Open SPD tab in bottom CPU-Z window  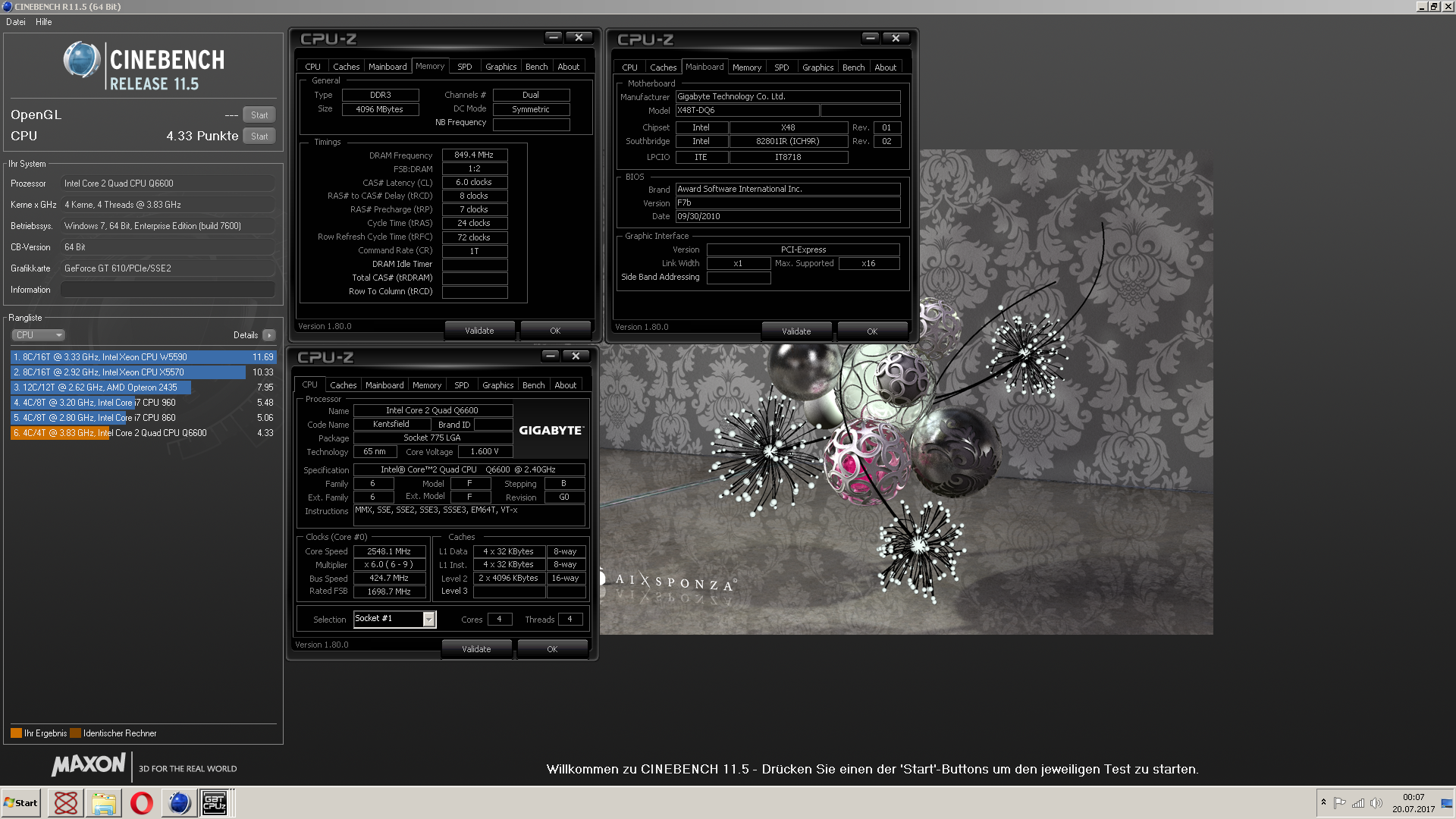click(x=462, y=385)
